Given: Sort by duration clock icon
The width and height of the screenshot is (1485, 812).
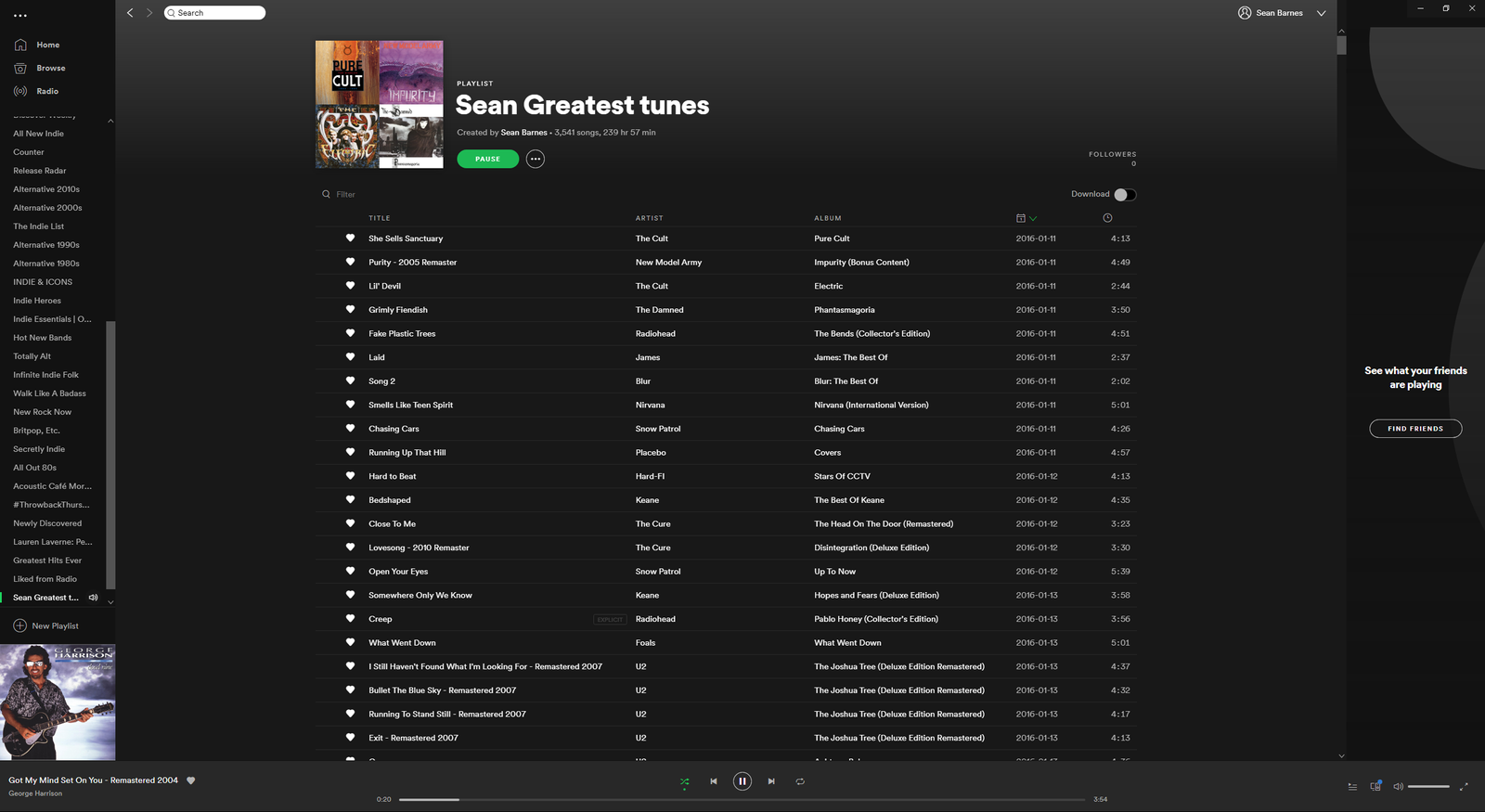Looking at the screenshot, I should pyautogui.click(x=1107, y=218).
